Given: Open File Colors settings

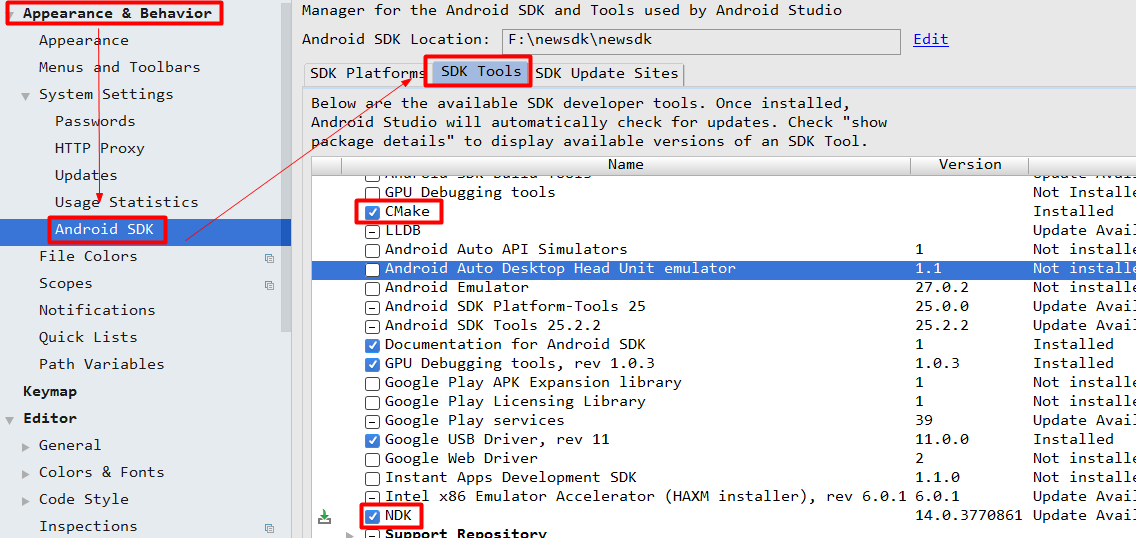Looking at the screenshot, I should click(88, 257).
